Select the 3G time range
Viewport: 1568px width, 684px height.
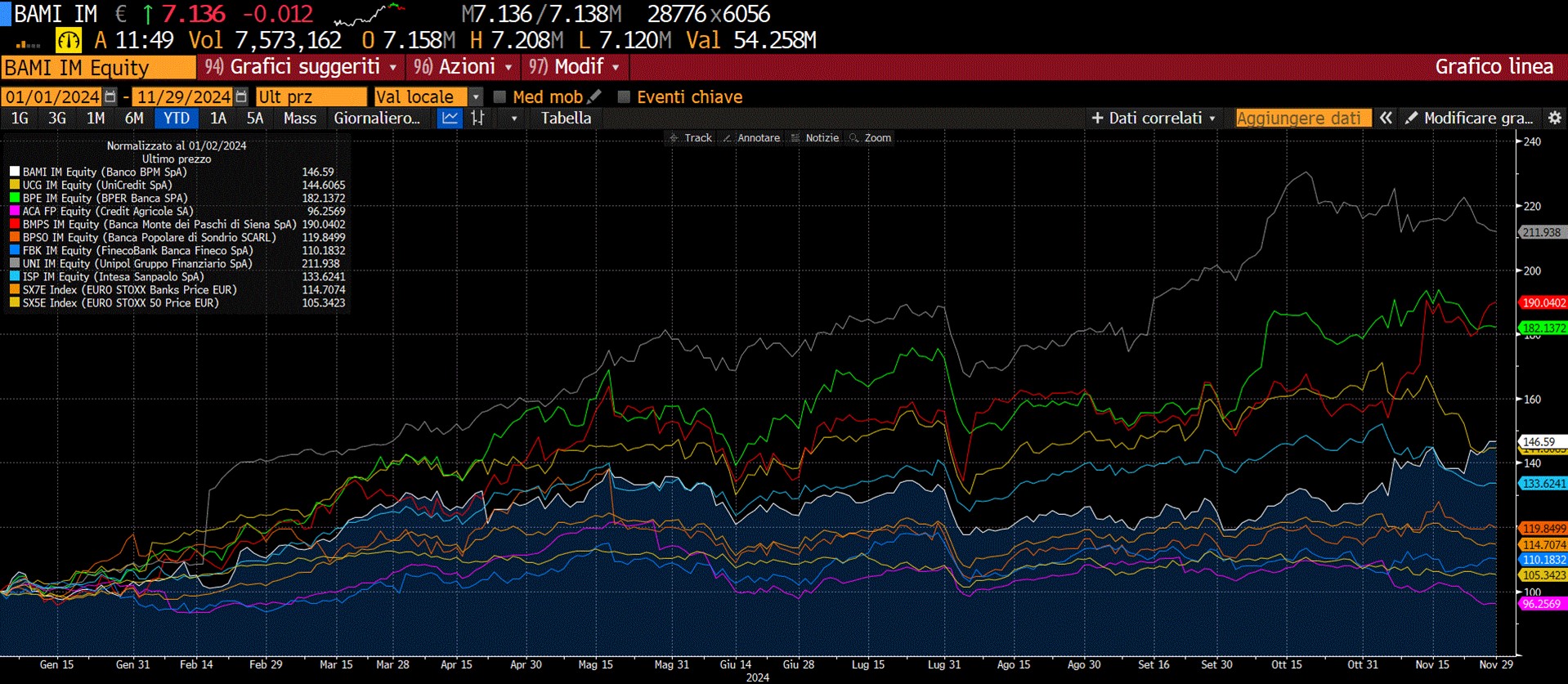(x=57, y=118)
